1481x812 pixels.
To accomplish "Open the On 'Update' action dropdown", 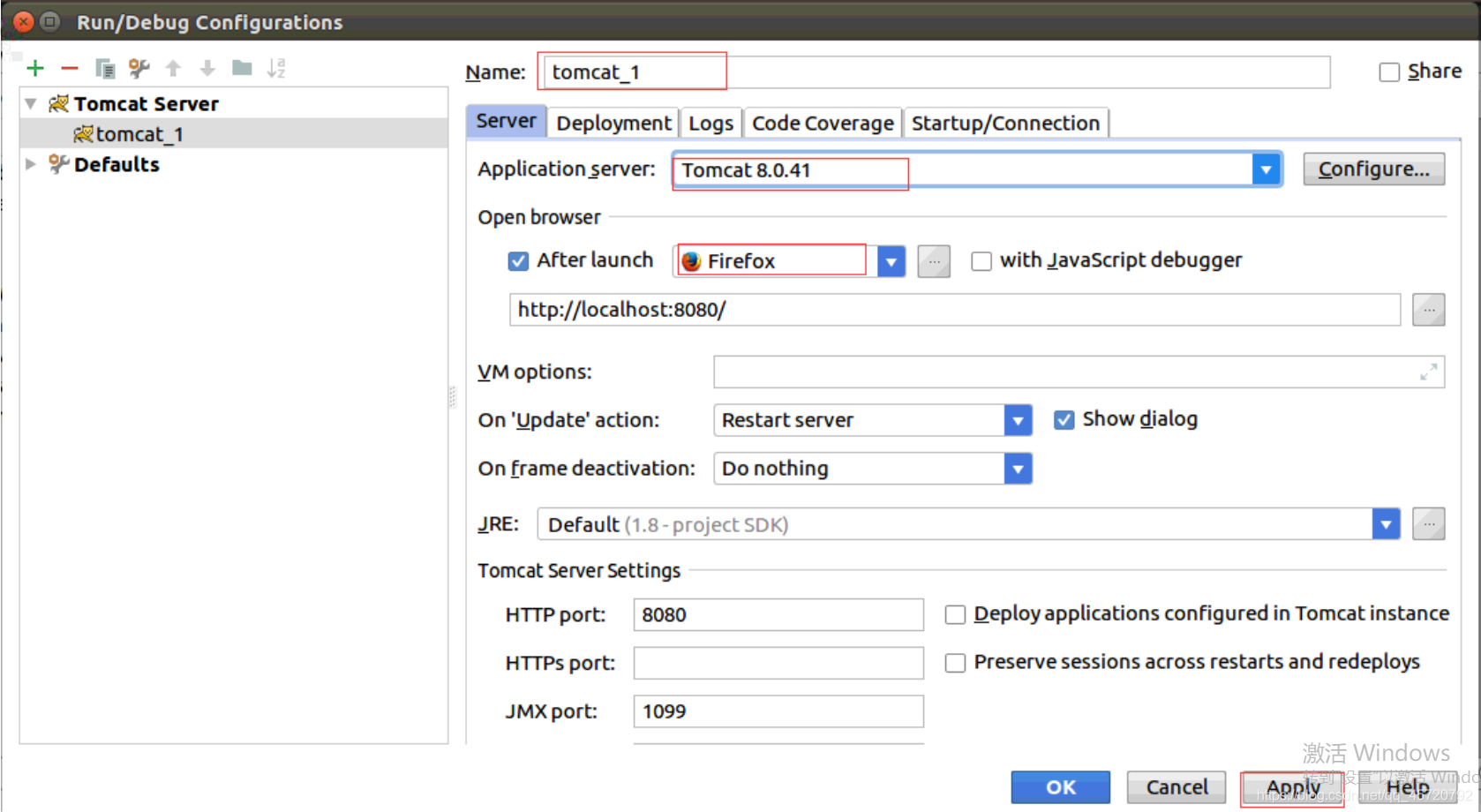I will click(x=1018, y=420).
